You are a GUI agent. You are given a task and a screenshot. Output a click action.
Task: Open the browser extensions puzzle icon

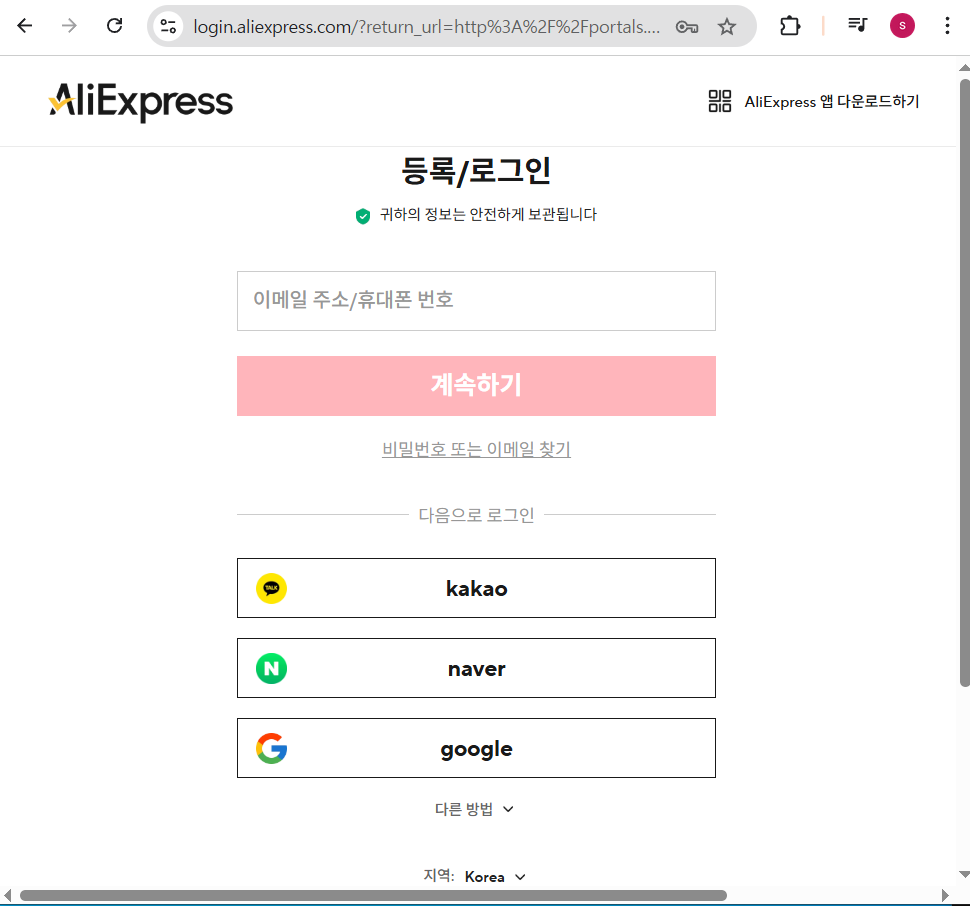click(790, 26)
